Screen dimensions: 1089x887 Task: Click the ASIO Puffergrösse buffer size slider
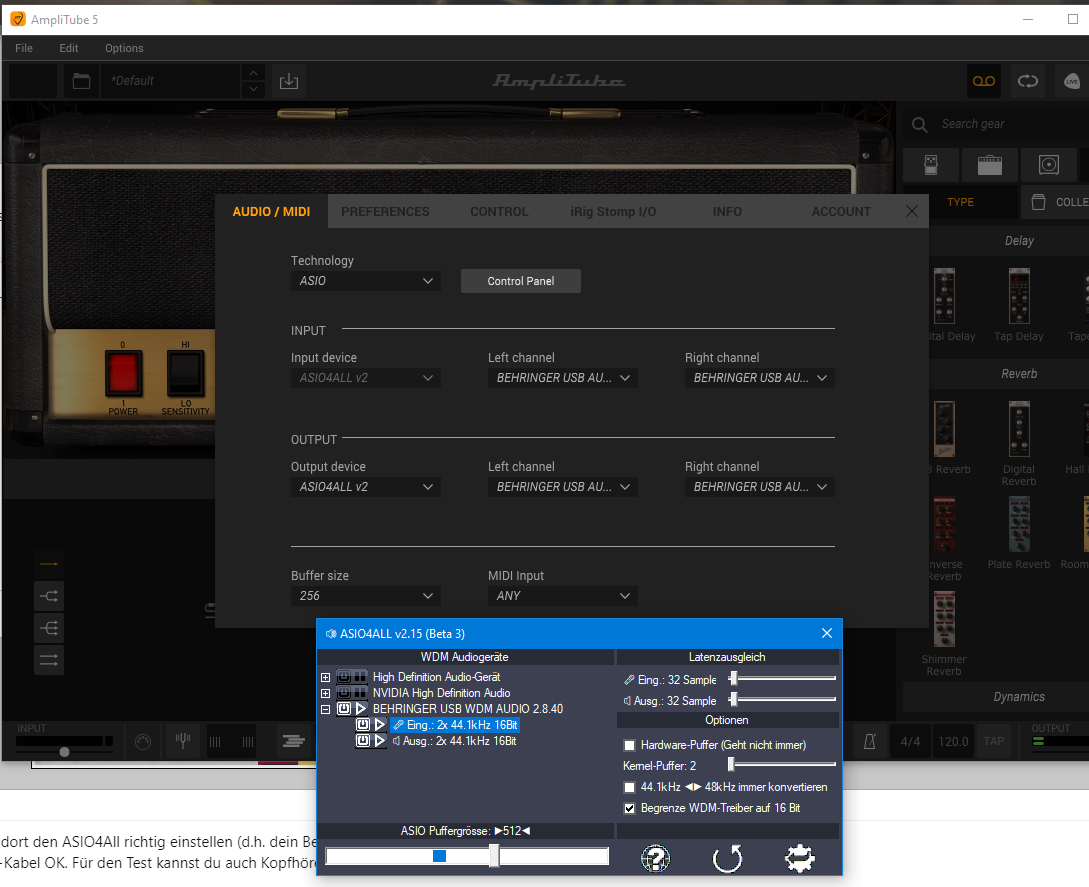tap(467, 856)
